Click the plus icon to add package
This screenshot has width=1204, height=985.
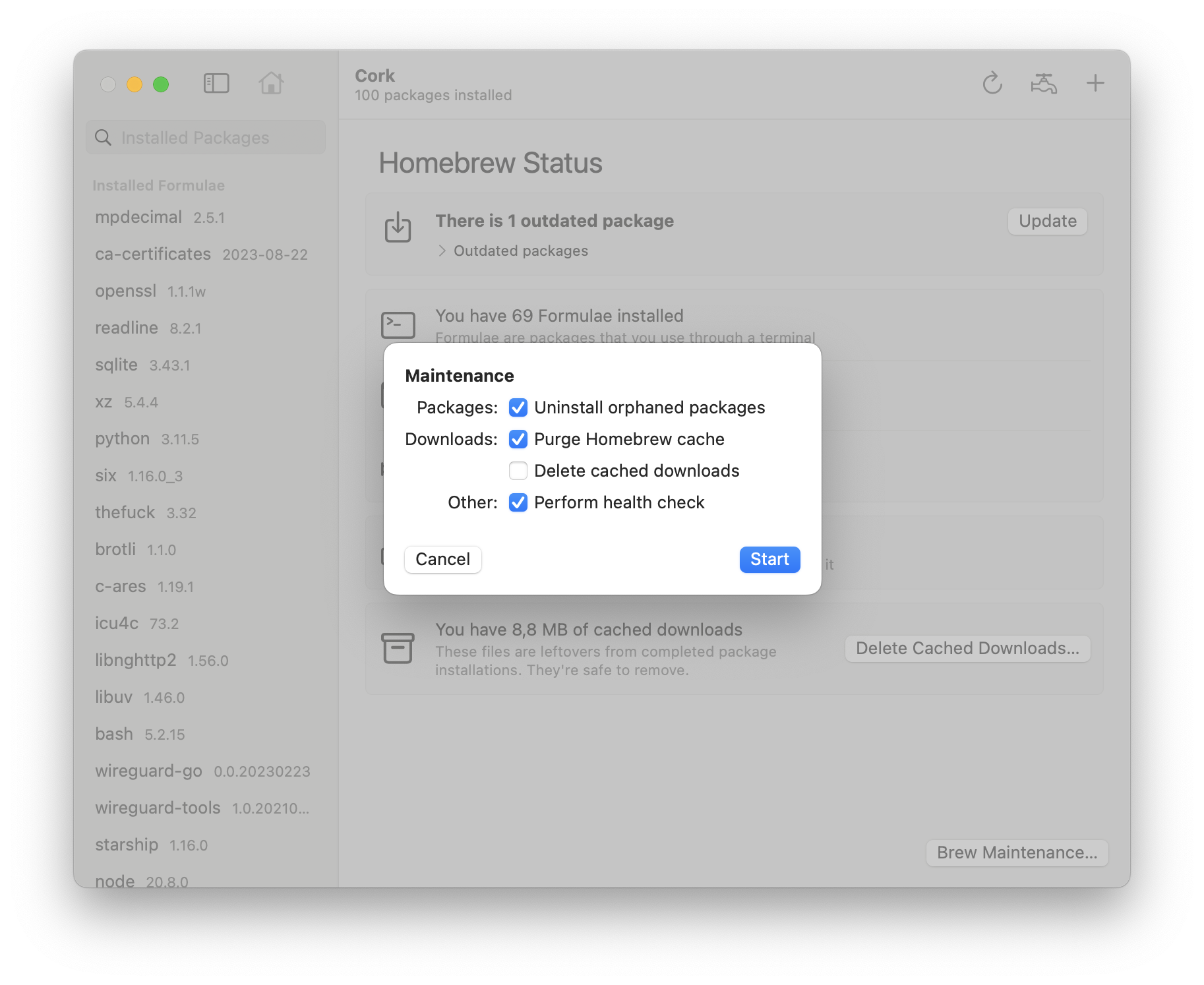click(1095, 84)
